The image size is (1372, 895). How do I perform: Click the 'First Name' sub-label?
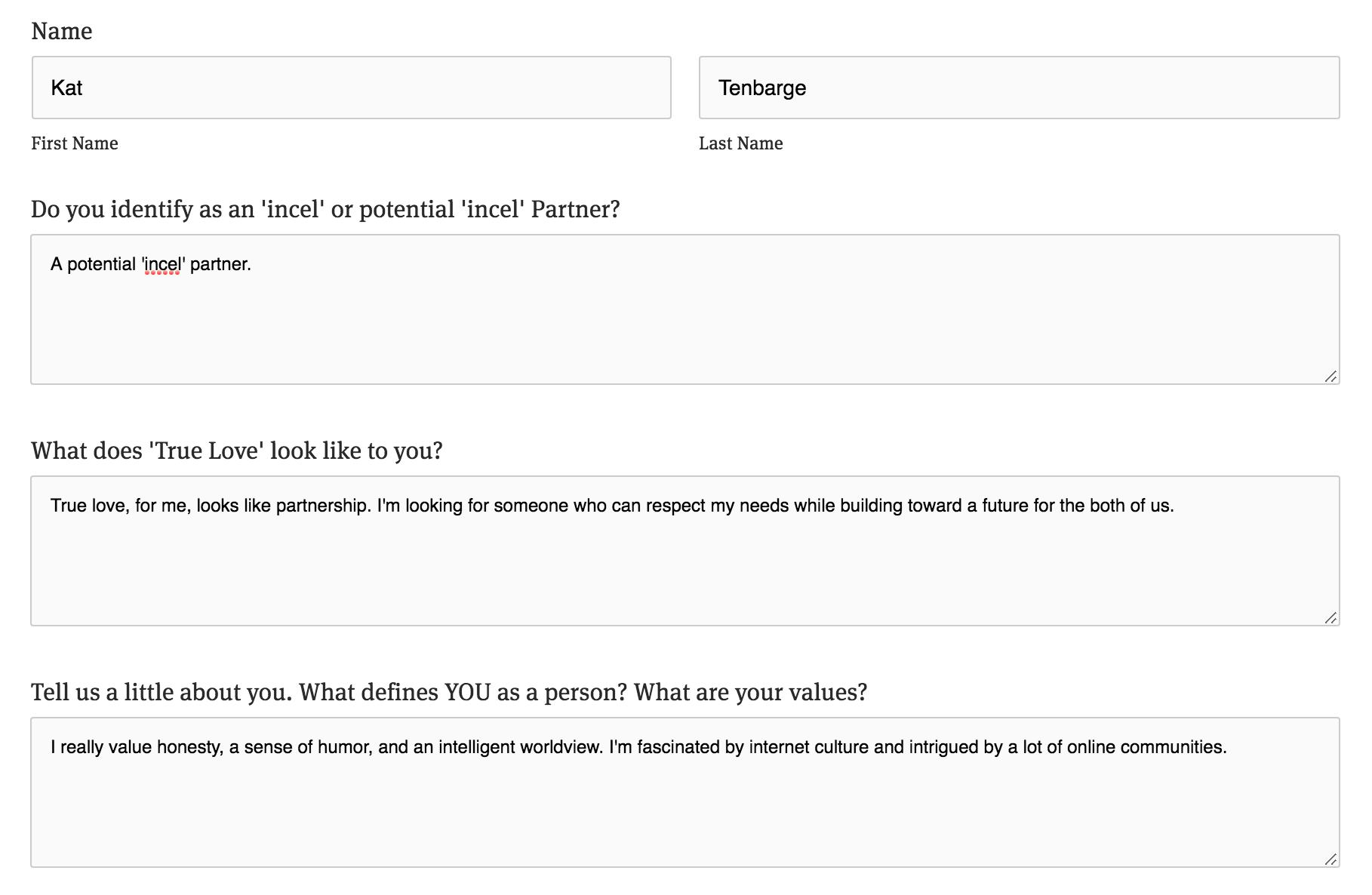pos(75,143)
